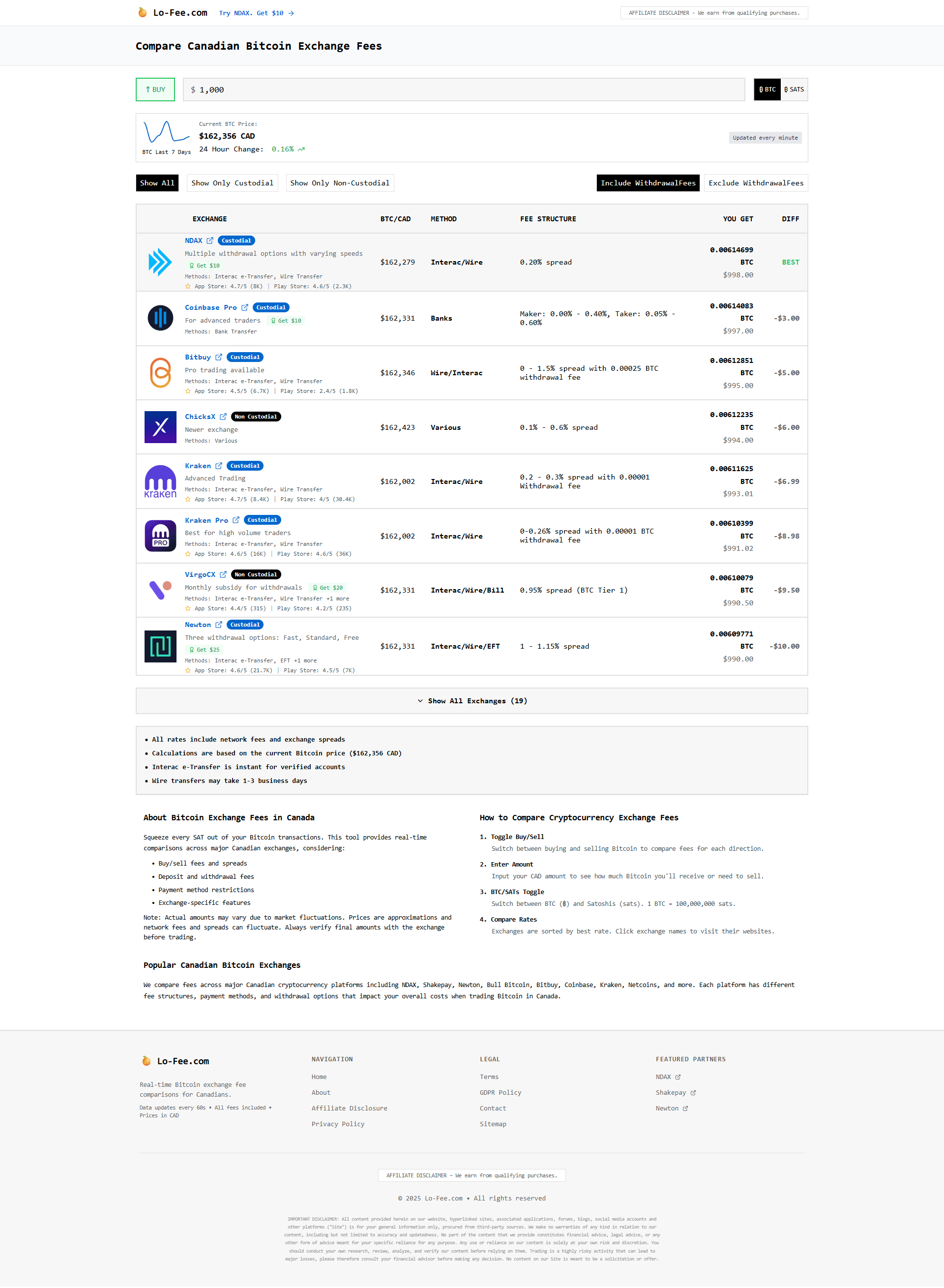Click the DIFF column header
This screenshot has width=944, height=1288.
(x=791, y=219)
